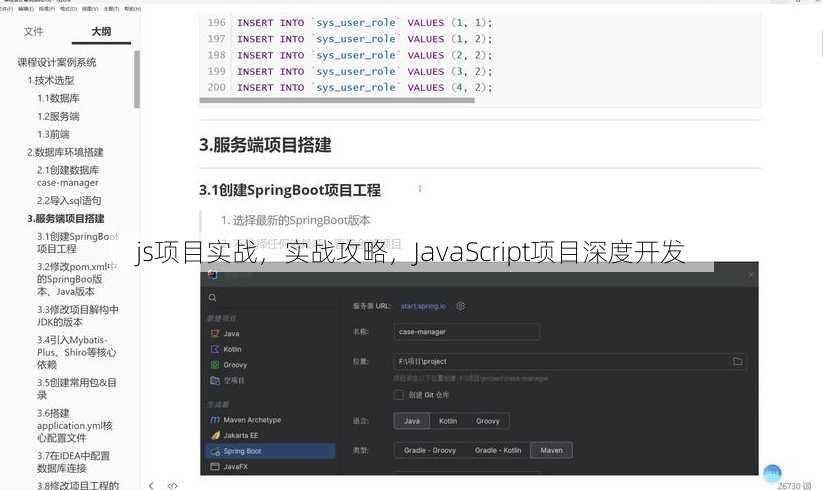The image size is (823, 490).
Task: Click SQL code line 196
Action: point(364,23)
